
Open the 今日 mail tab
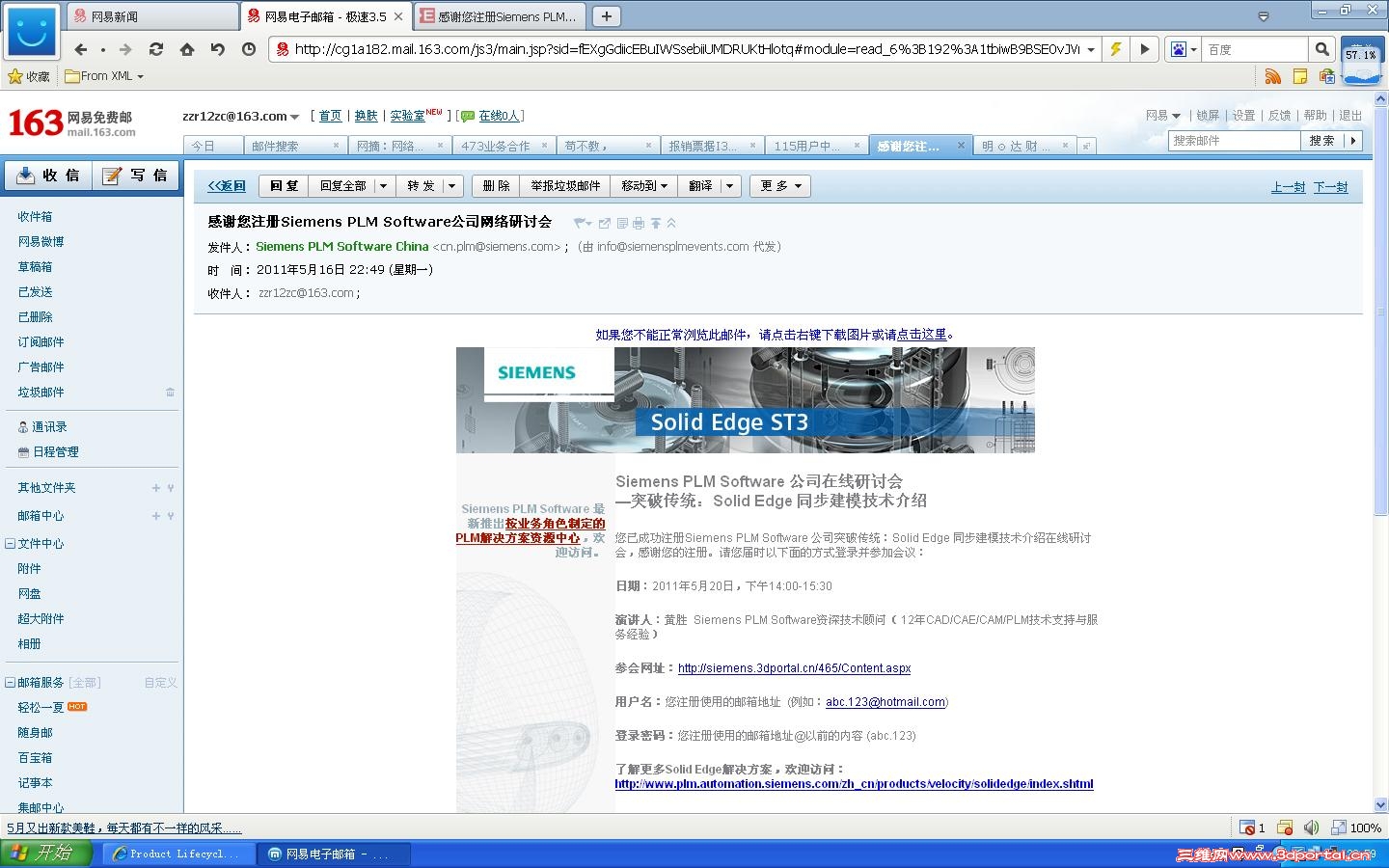(x=212, y=146)
